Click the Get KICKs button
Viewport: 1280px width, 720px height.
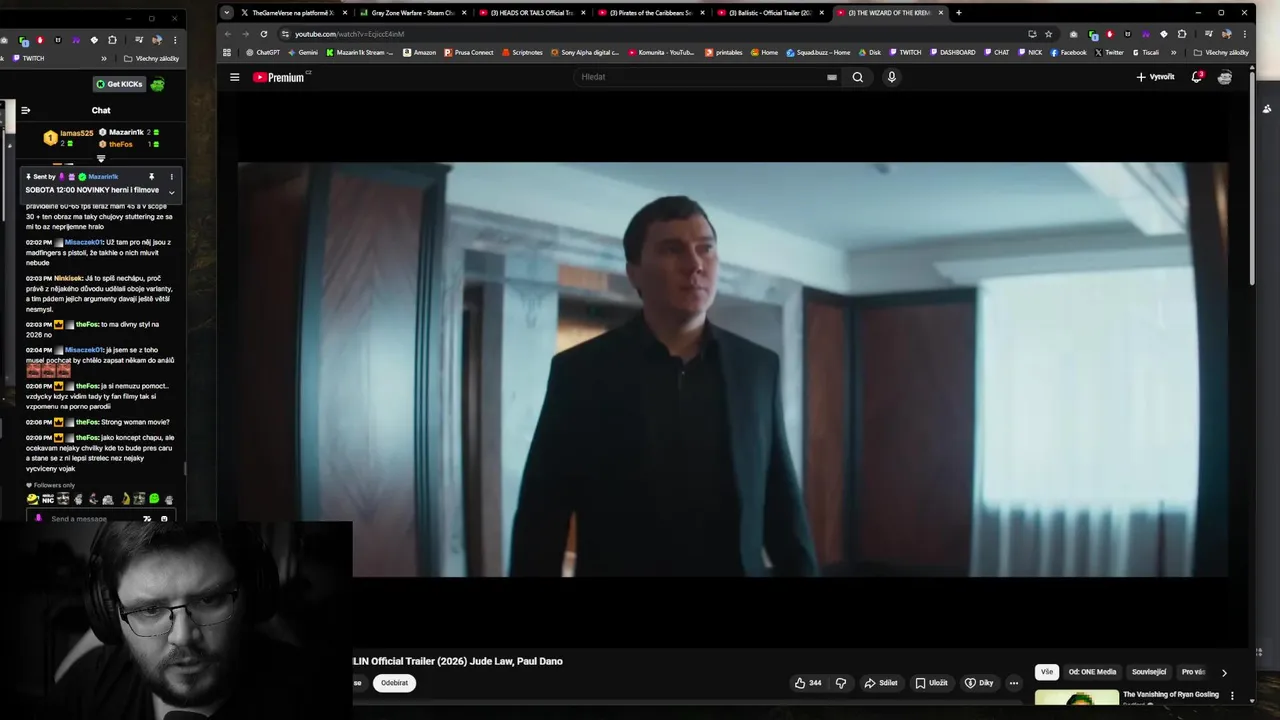120,84
